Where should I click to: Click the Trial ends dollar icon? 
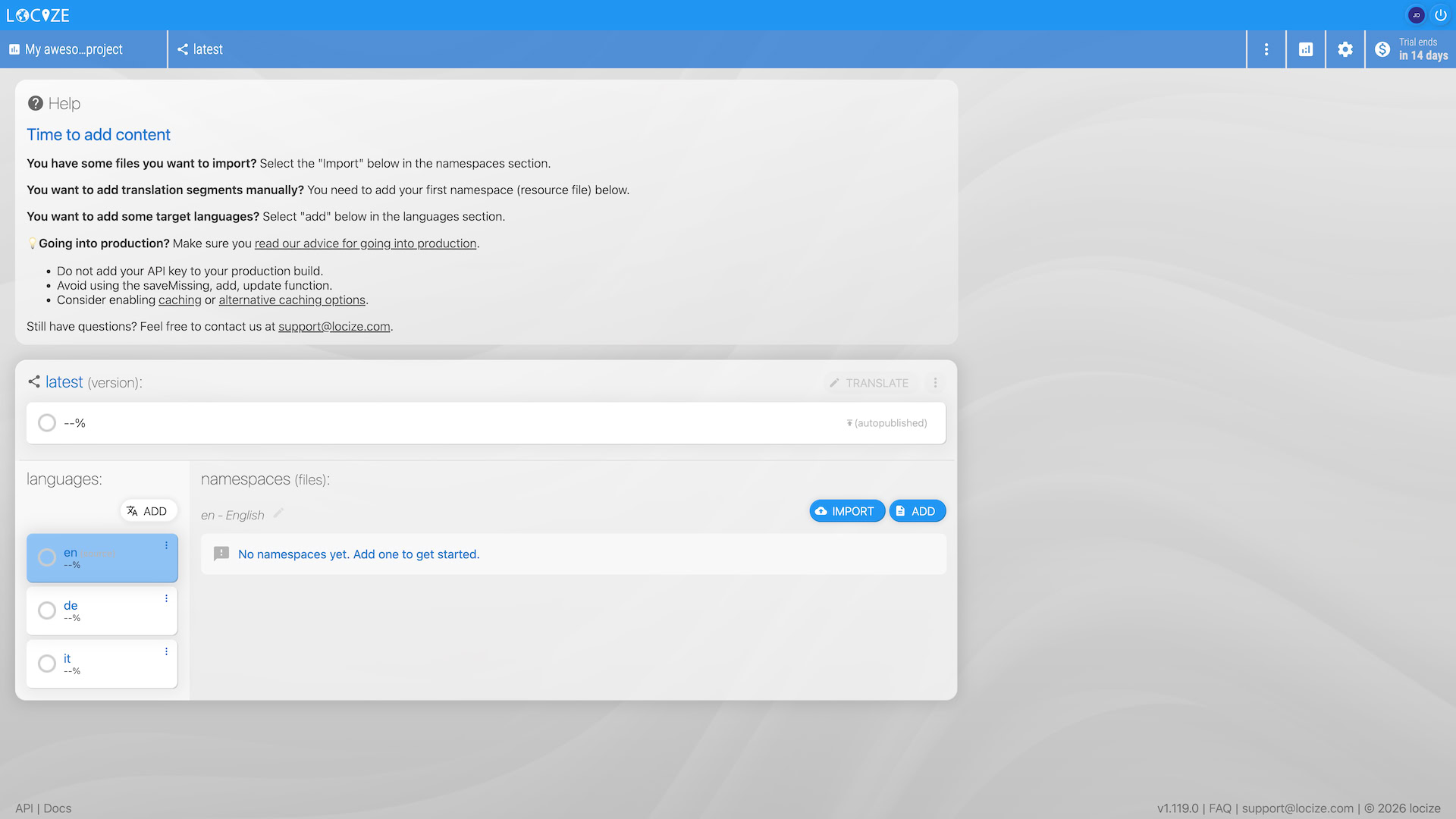tap(1382, 49)
